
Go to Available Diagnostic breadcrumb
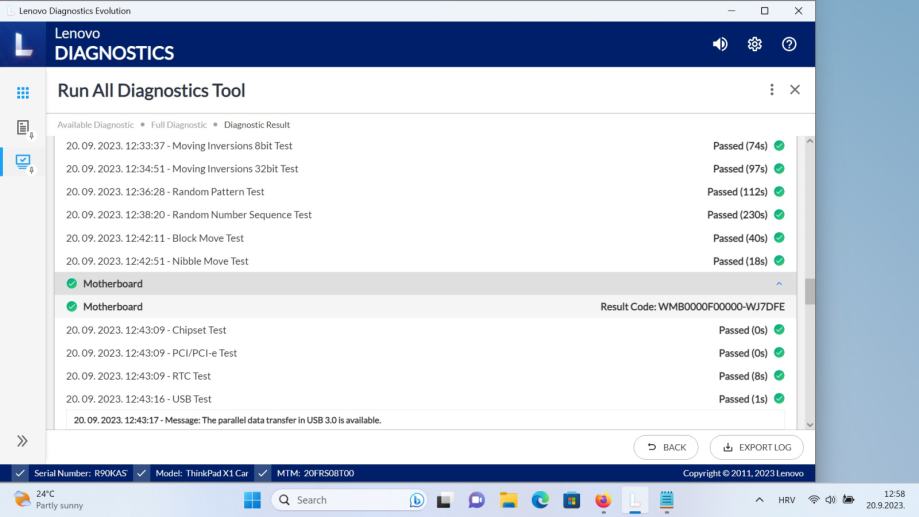(x=95, y=125)
